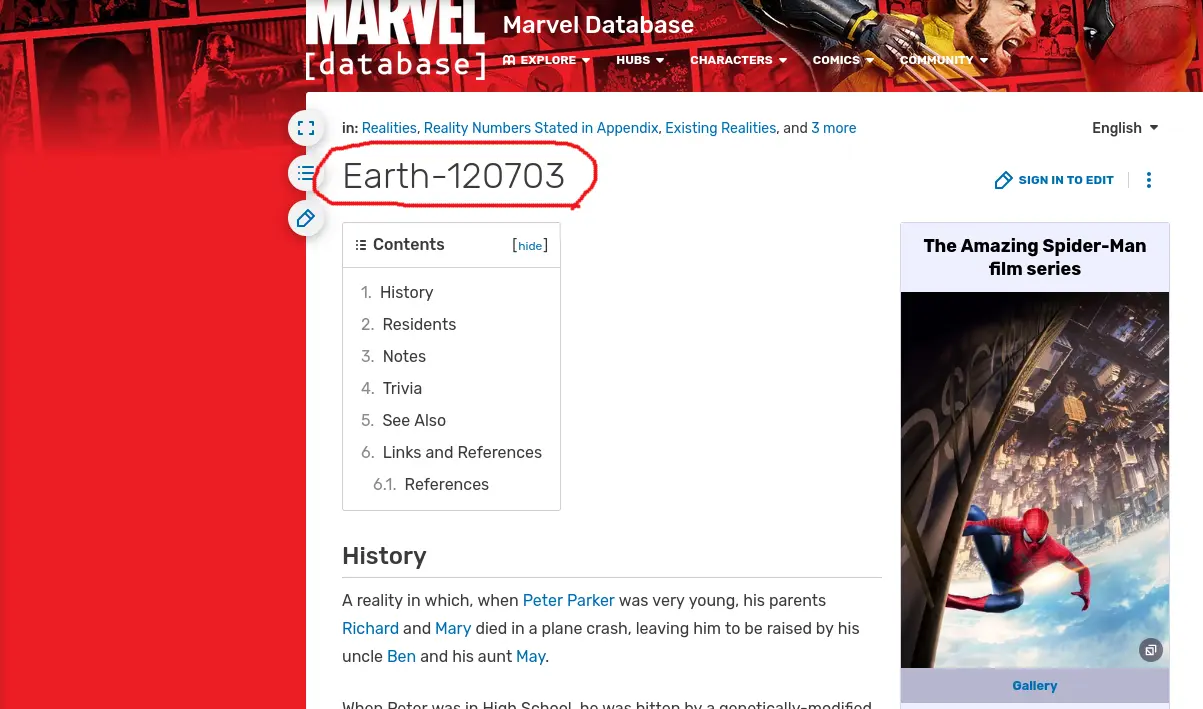Screen dimensions: 1203x709
Task: Open Reality Numbers Stated in Appendix category
Action: click(x=541, y=128)
